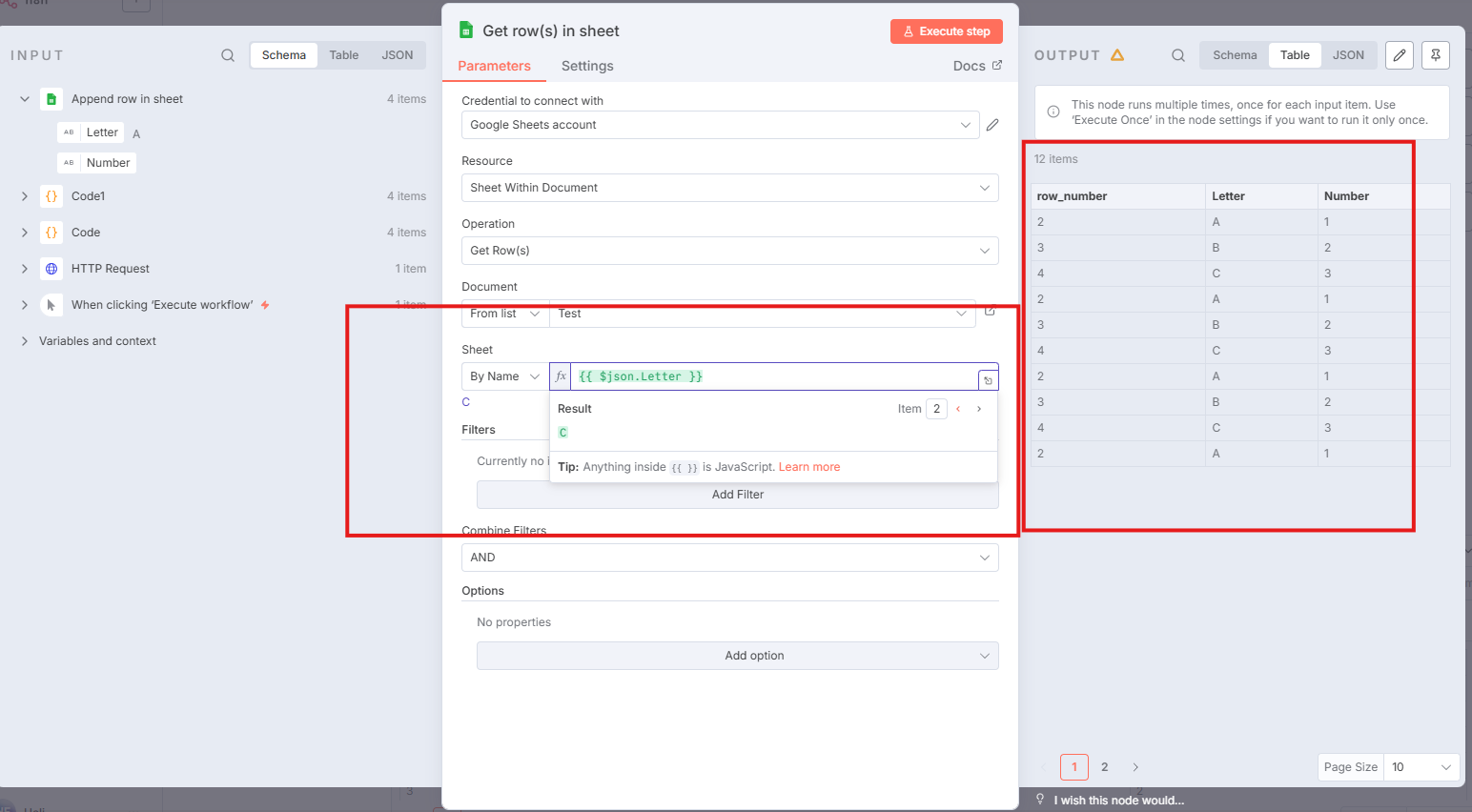Click the fx icon on the Sheet expression field
Screen dimensions: 1472x812
click(x=561, y=376)
